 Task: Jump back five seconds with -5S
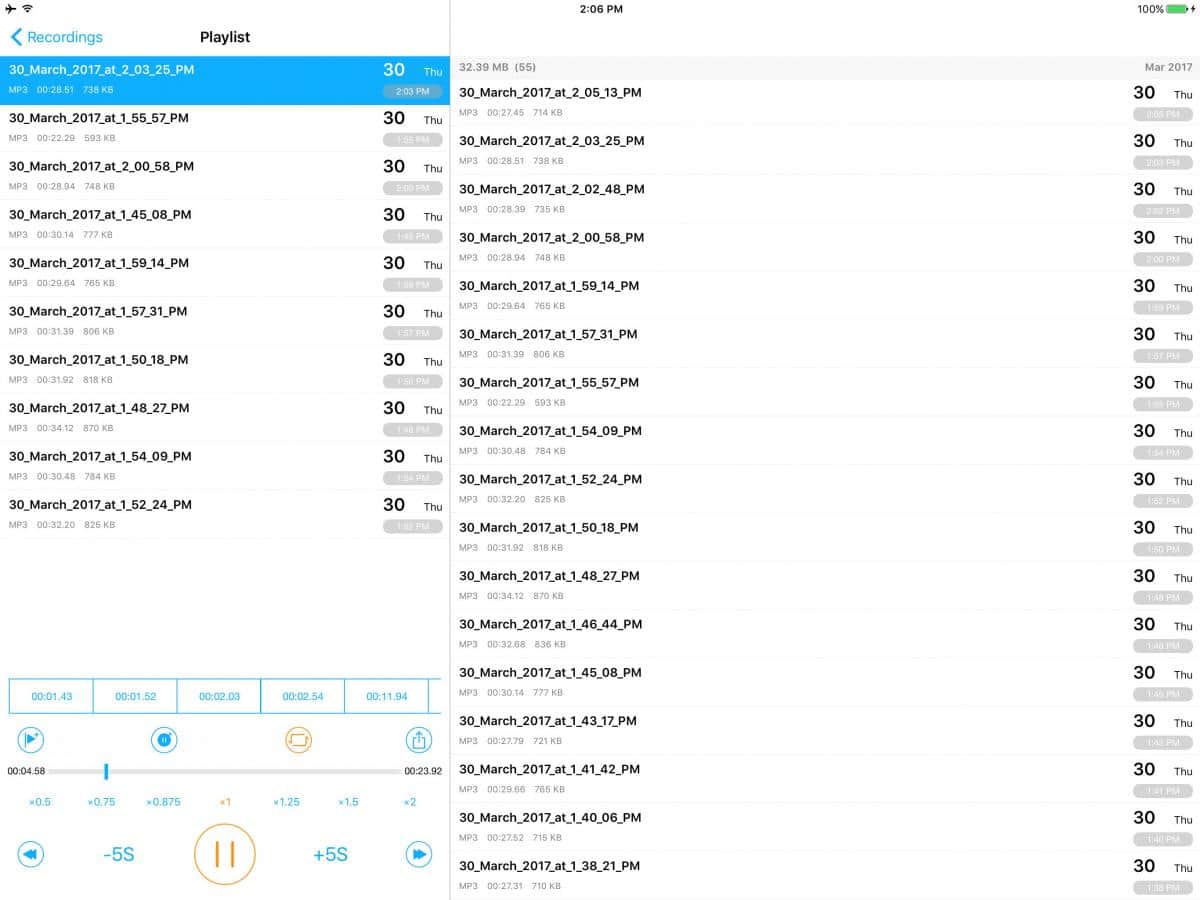[x=118, y=855]
